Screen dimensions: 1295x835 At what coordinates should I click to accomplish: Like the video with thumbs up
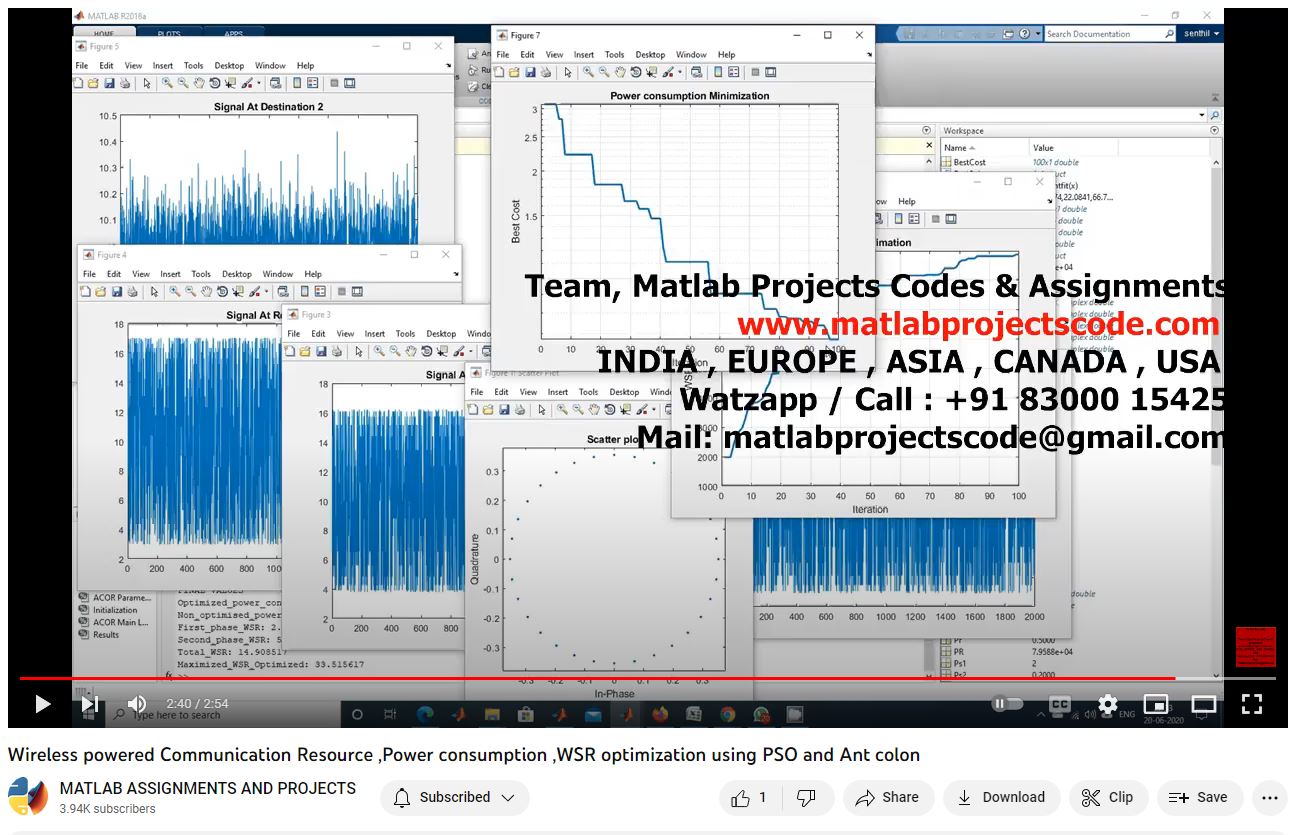coord(748,797)
